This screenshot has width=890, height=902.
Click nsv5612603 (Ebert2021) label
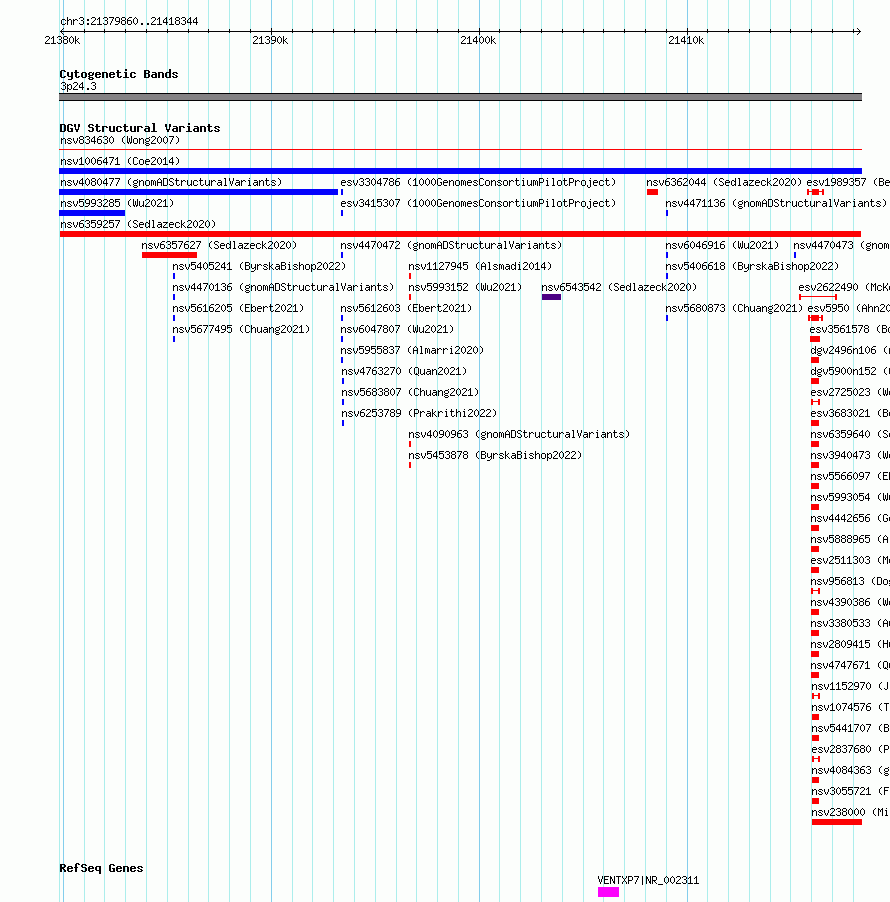[406, 308]
